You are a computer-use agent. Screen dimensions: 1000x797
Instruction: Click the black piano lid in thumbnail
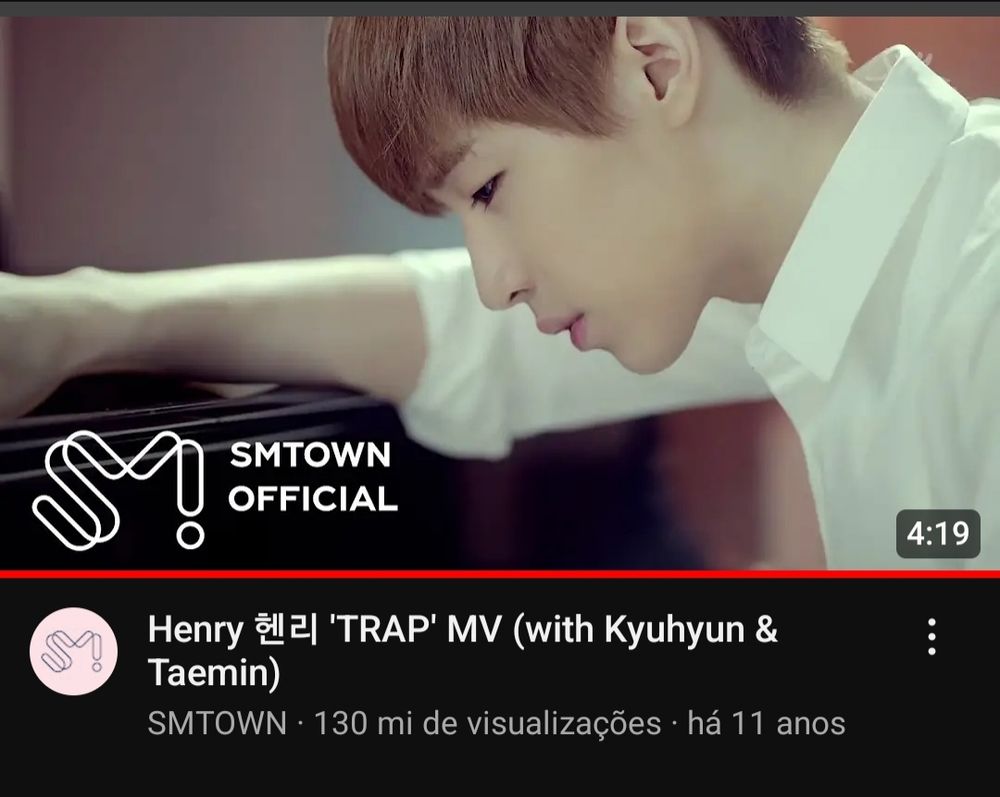(191, 414)
